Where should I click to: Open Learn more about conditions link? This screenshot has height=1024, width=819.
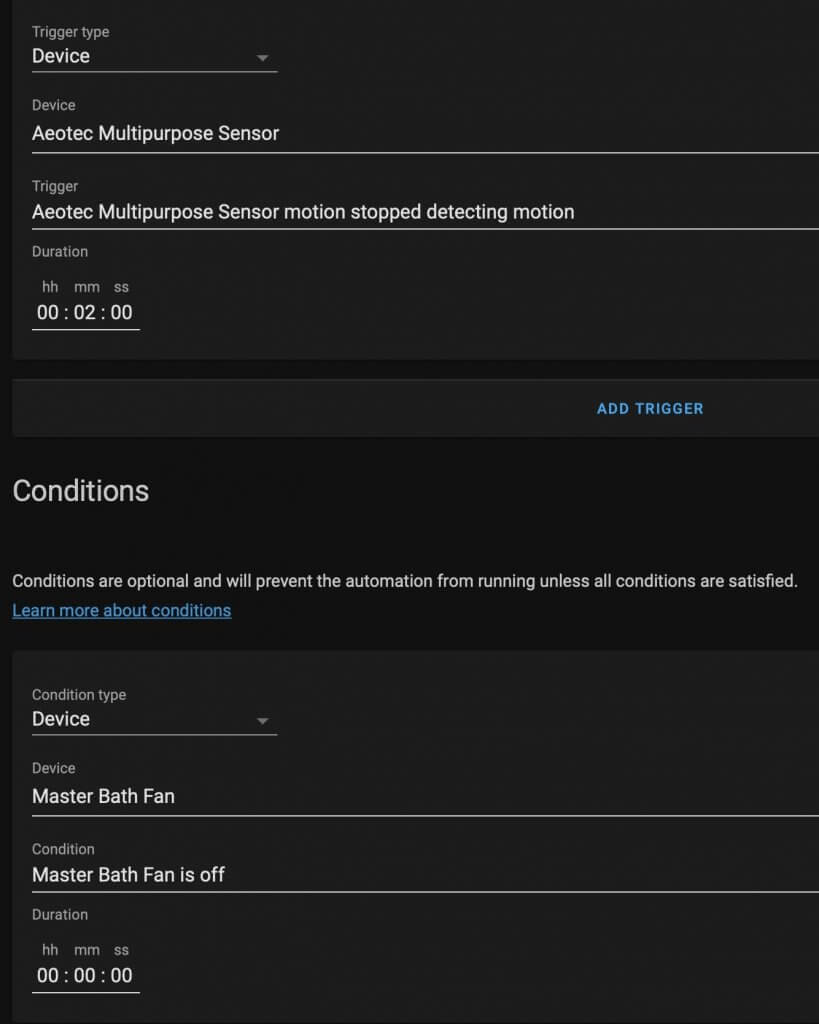point(121,611)
